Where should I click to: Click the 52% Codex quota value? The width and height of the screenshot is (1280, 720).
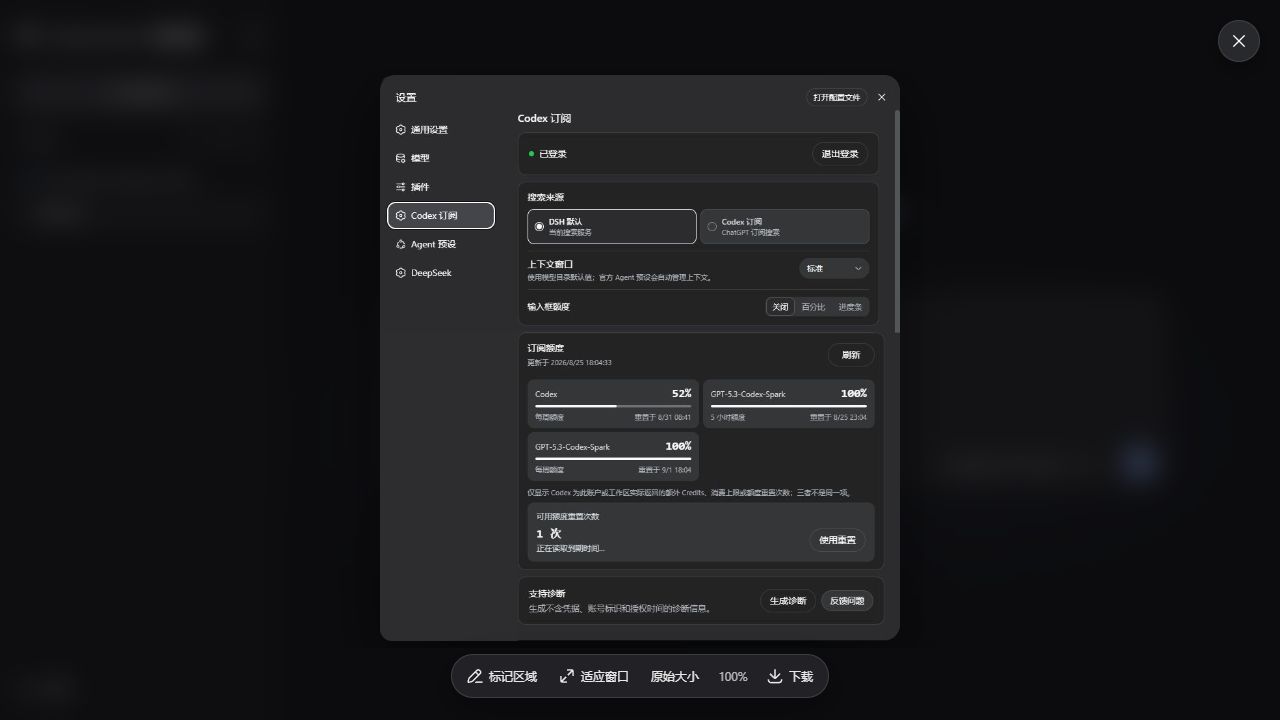tap(681, 394)
